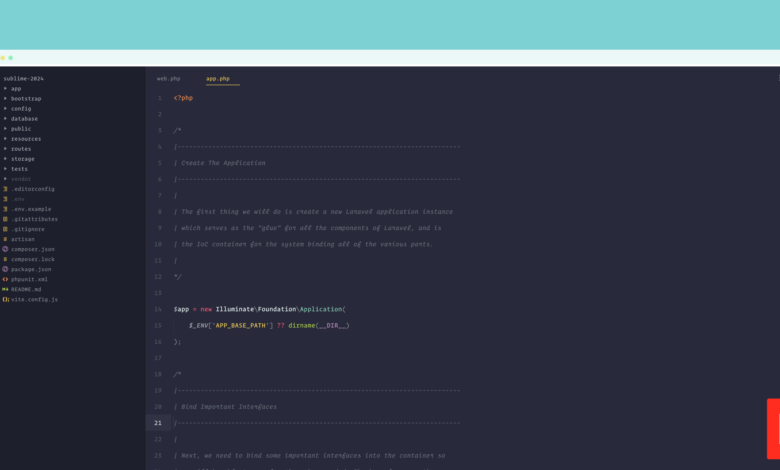Click the $app variable on line 14

coord(181,309)
